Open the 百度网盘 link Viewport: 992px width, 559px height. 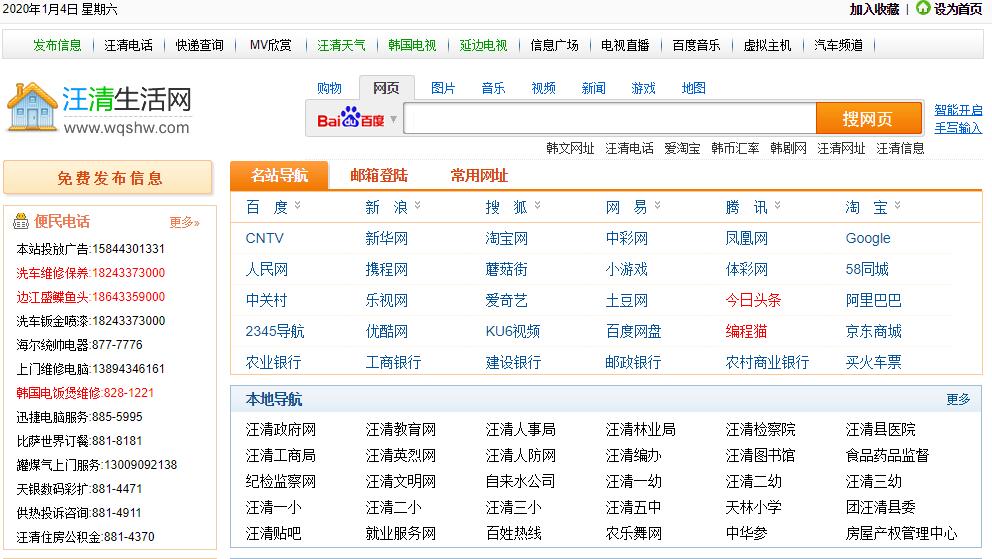pos(633,331)
